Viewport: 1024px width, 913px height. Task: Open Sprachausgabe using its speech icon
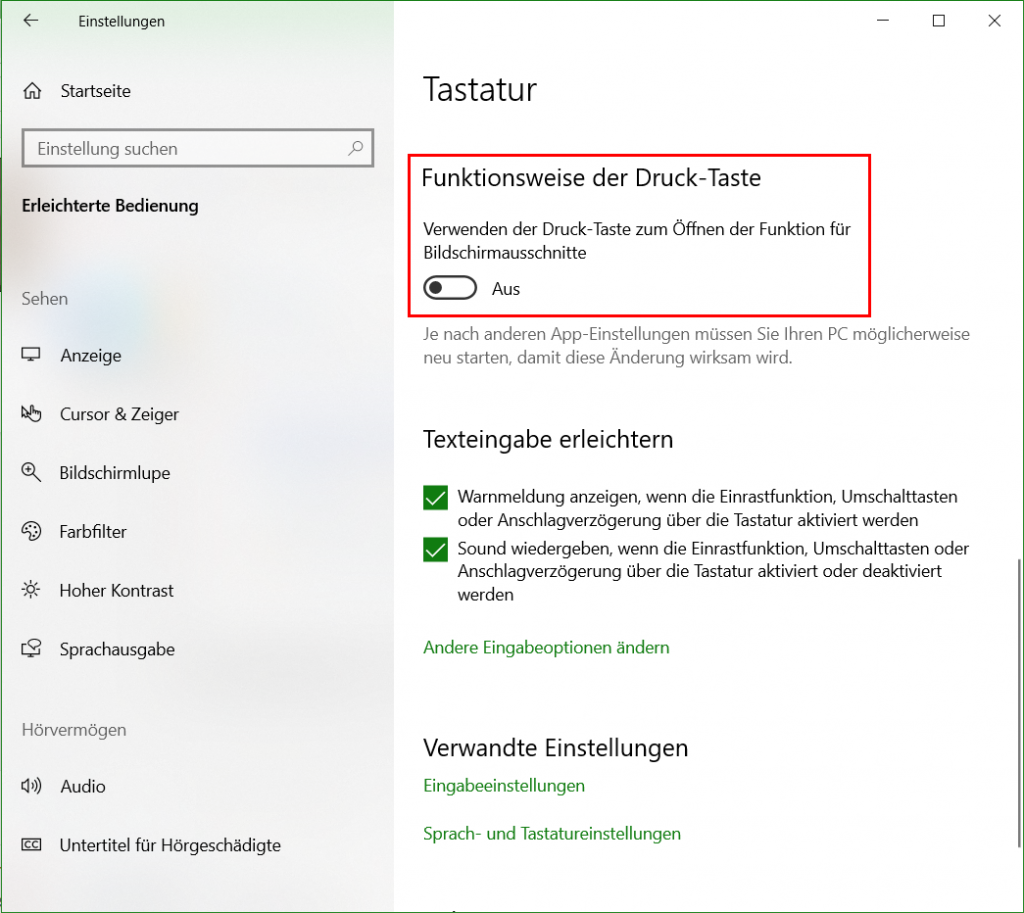tap(33, 649)
